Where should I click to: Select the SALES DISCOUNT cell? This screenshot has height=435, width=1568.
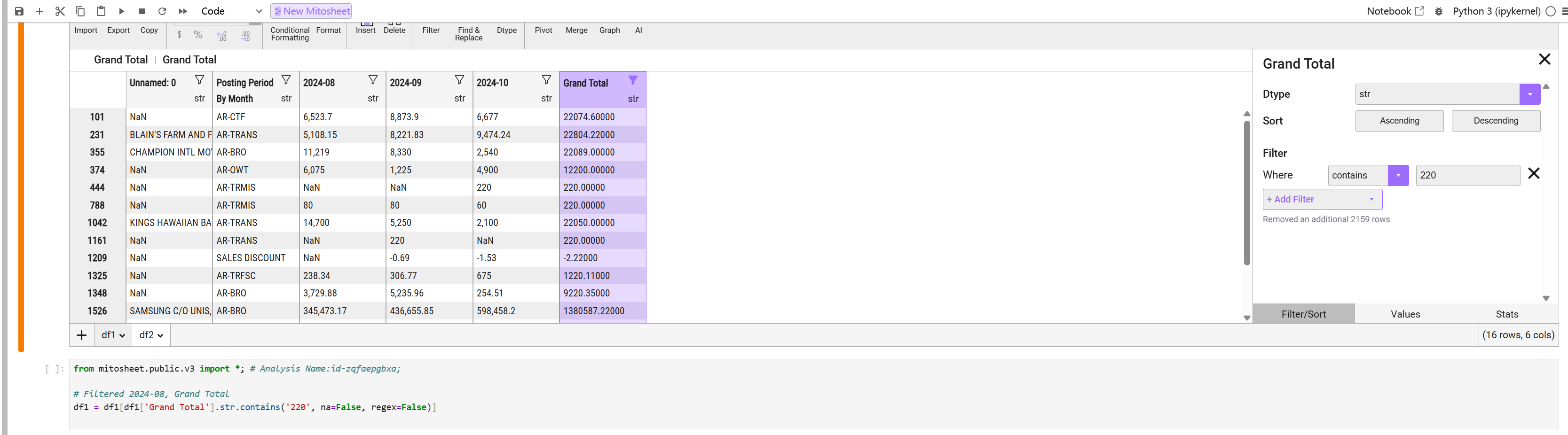point(256,258)
